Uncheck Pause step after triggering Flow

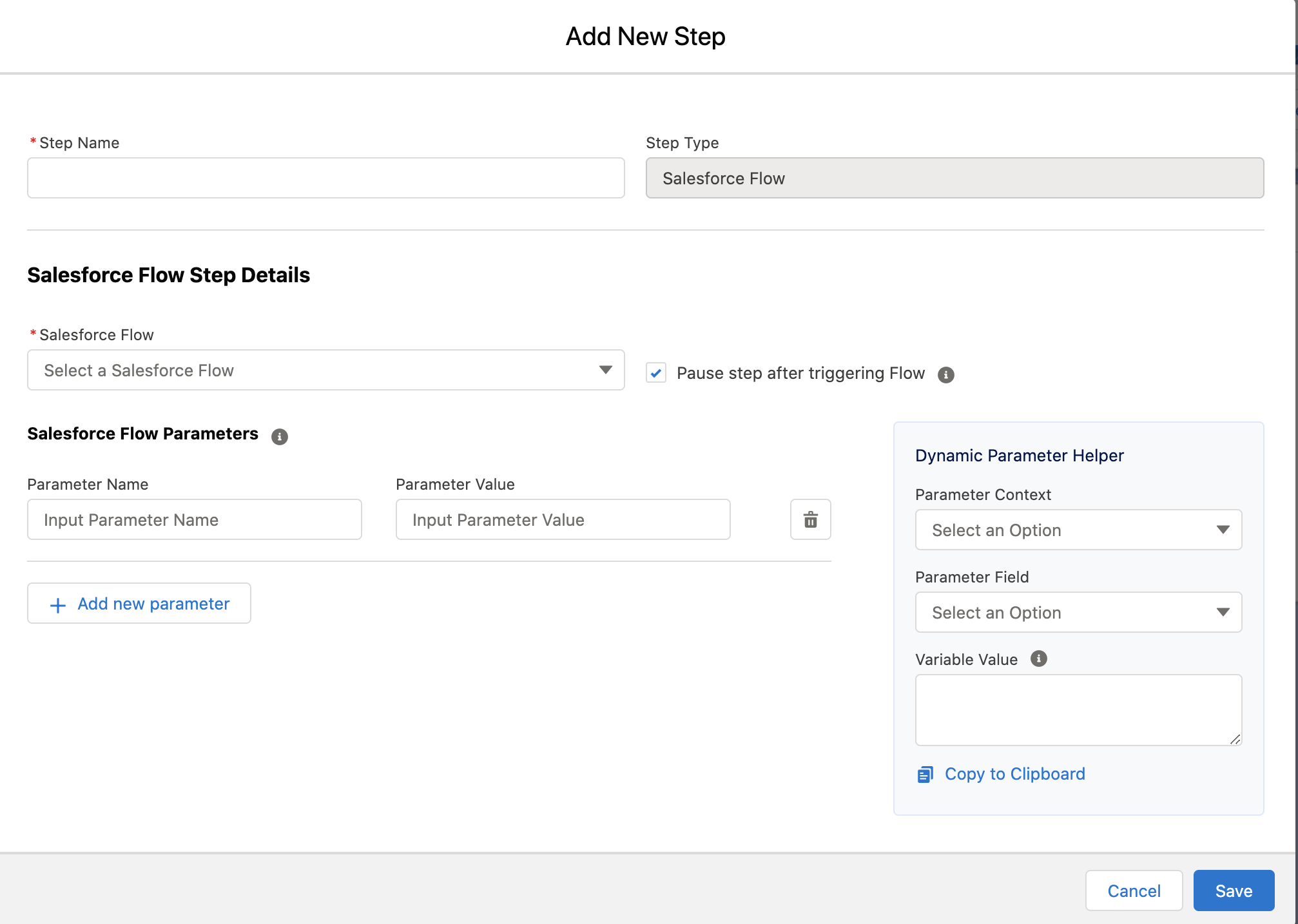pyautogui.click(x=656, y=373)
